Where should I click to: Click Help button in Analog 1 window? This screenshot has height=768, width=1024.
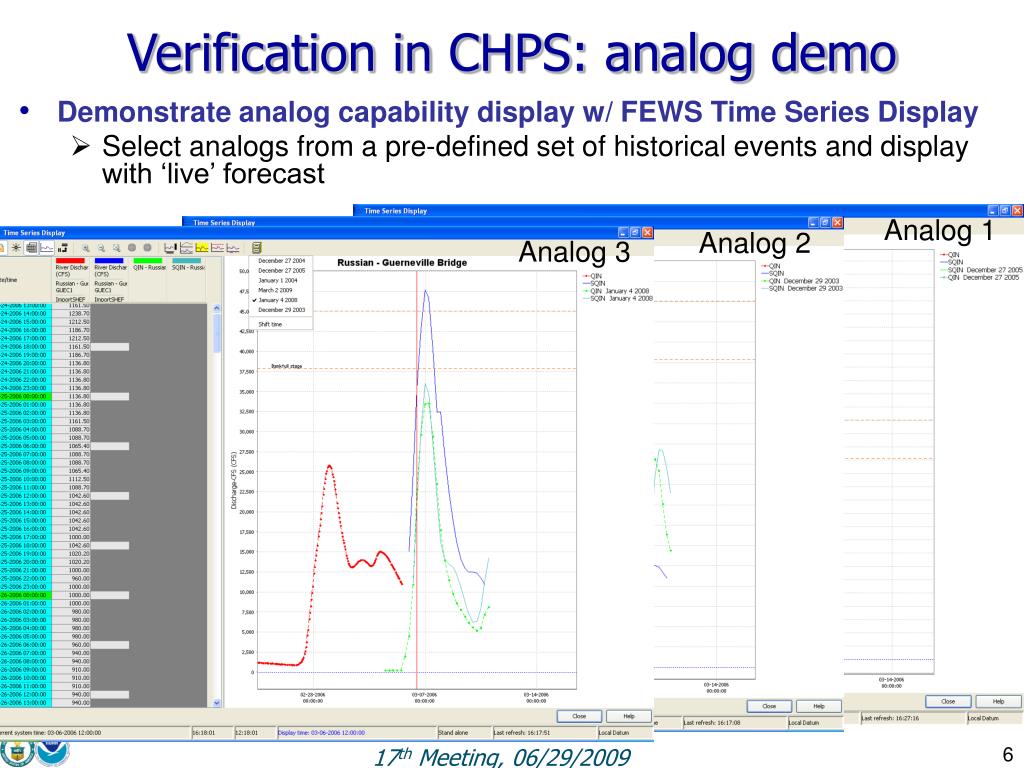[999, 701]
